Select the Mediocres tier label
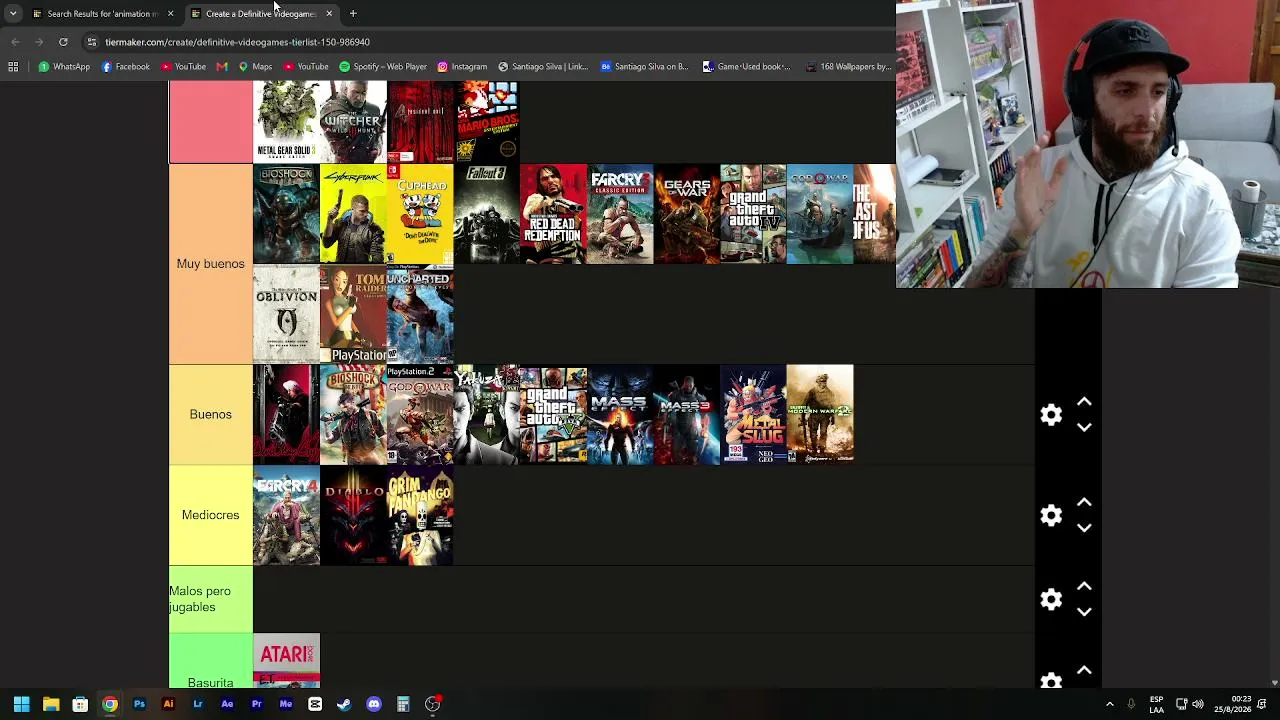Viewport: 1280px width, 720px height. click(210, 515)
